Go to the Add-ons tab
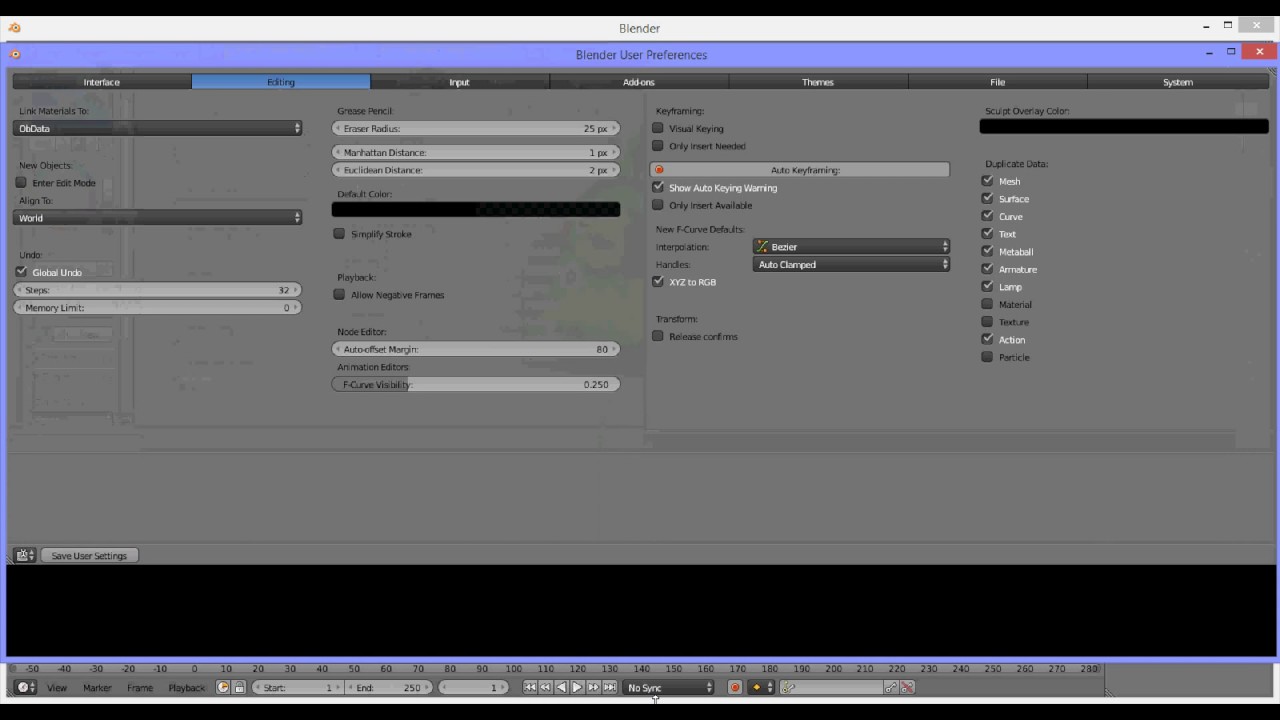Image resolution: width=1280 pixels, height=720 pixels. coord(639,82)
